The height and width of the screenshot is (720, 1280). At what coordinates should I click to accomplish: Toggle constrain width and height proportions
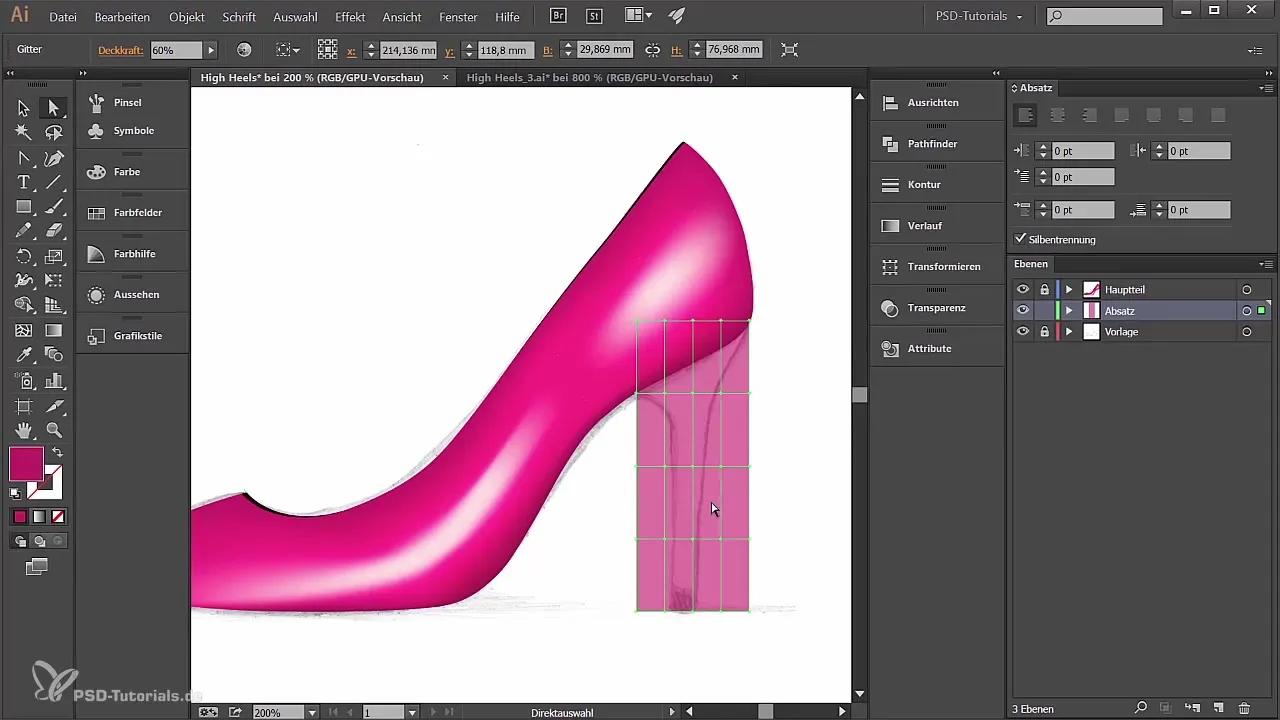(652, 49)
